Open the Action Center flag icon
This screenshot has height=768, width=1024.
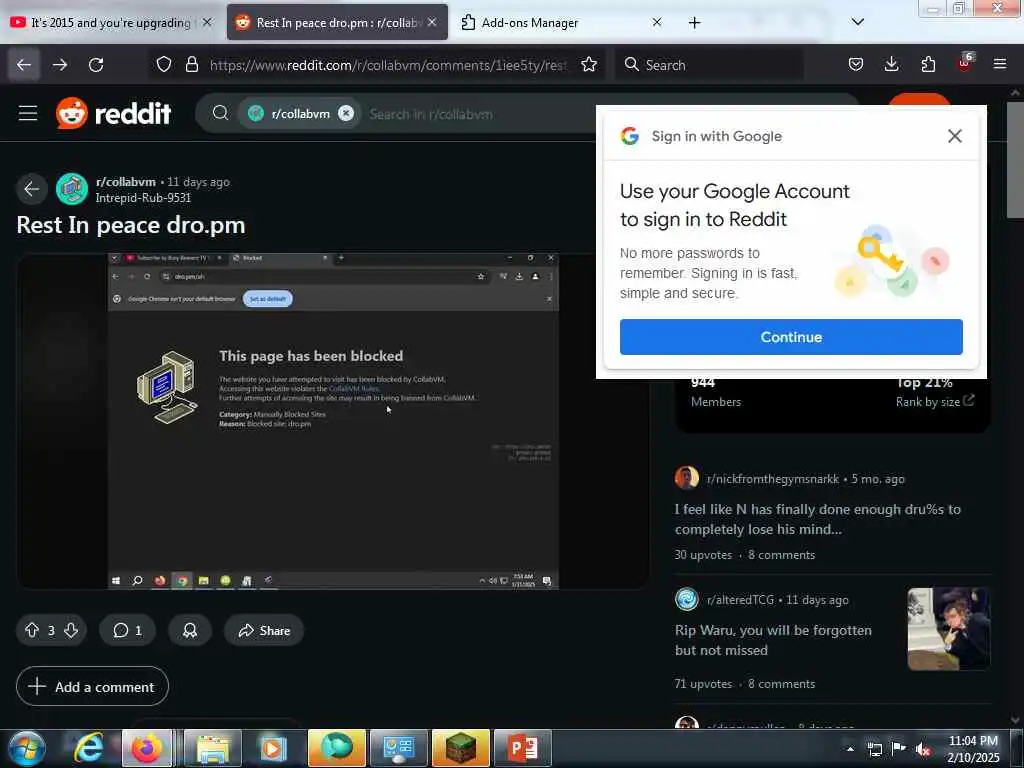[x=898, y=749]
